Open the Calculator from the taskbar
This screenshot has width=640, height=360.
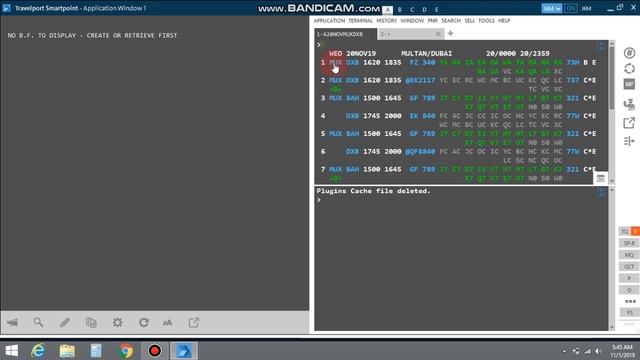point(96,351)
